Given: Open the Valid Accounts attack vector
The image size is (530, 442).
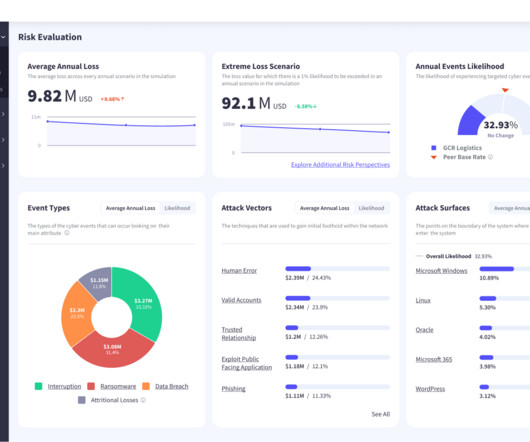Looking at the screenshot, I should 241,300.
